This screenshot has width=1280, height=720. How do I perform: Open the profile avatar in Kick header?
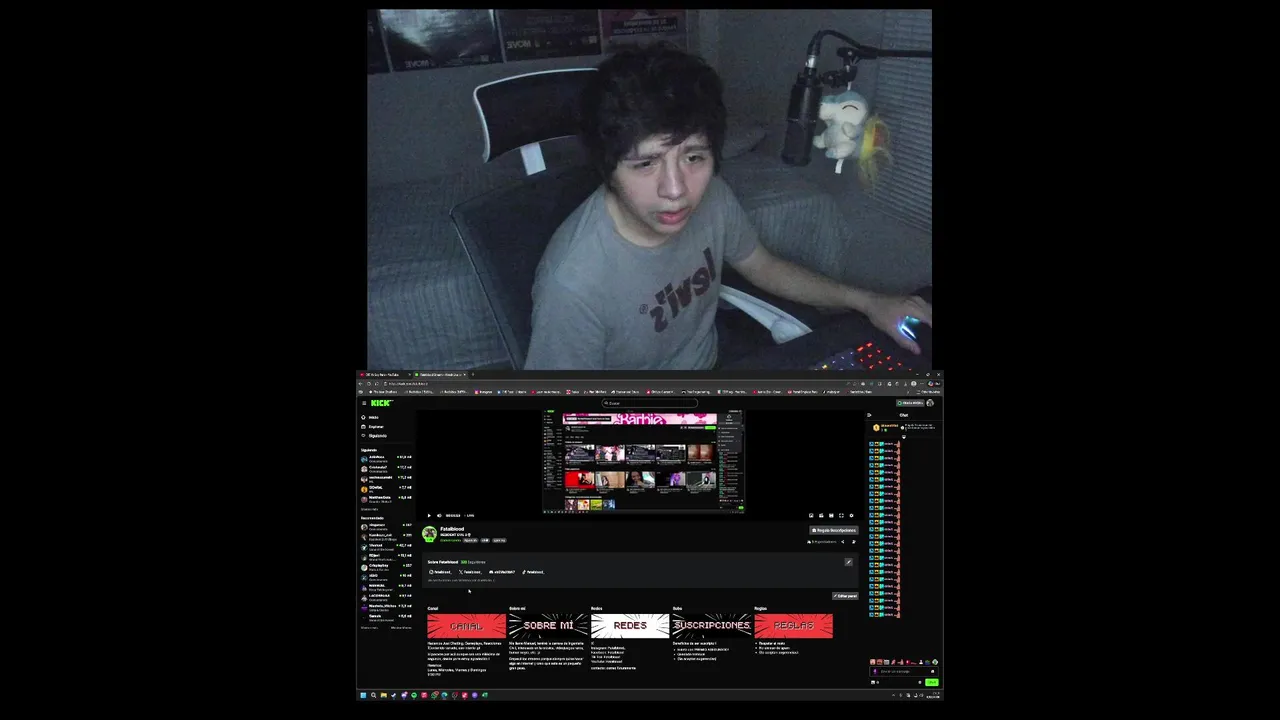[x=930, y=403]
